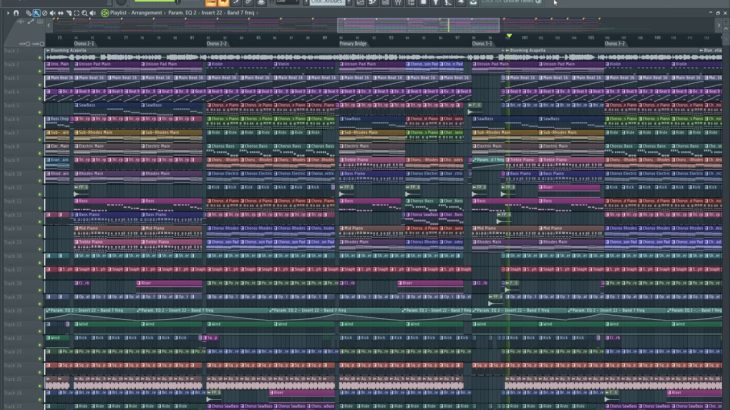Select the Riser clip on Track 11

[569, 188]
